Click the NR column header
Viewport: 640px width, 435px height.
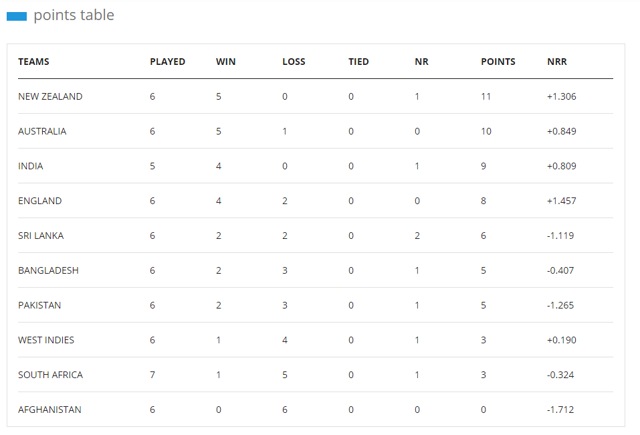pyautogui.click(x=422, y=62)
